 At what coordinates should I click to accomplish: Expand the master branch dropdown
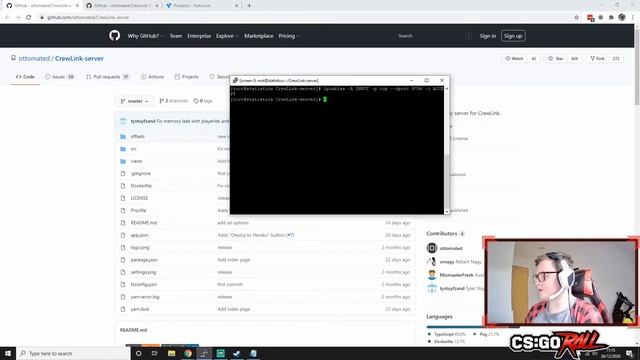[x=134, y=101]
